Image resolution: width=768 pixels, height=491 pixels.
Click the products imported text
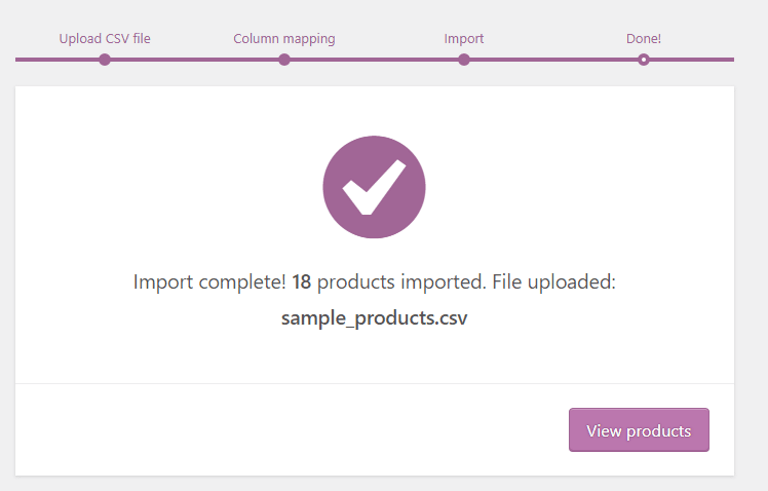[x=402, y=282]
